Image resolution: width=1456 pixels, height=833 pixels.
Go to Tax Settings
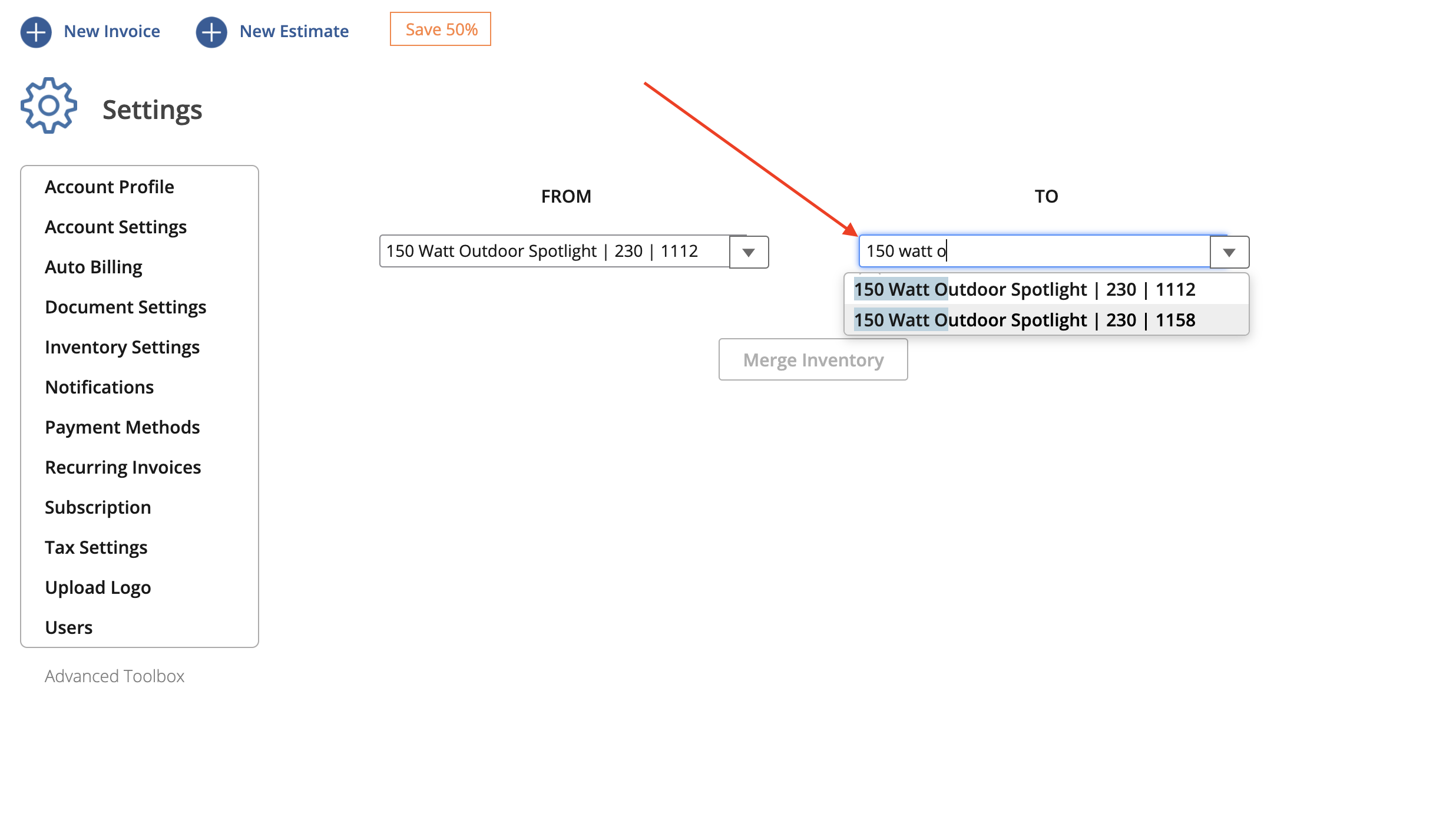pyautogui.click(x=96, y=547)
